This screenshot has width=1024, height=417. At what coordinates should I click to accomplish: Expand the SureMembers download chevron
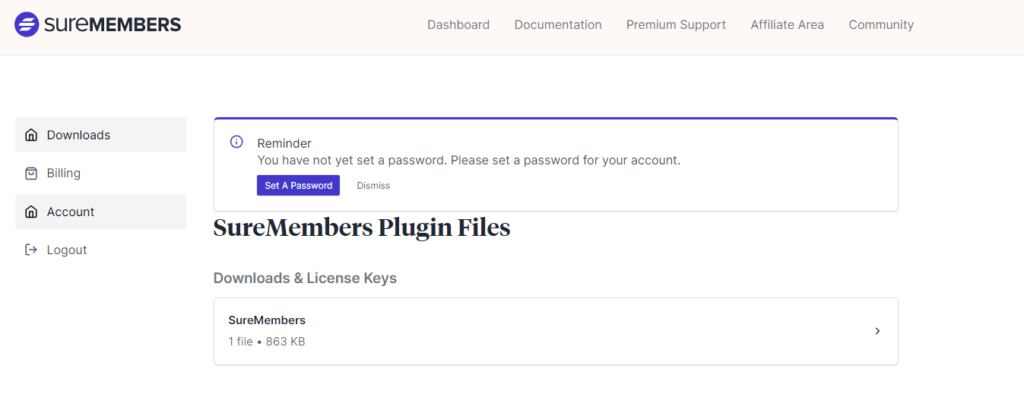(x=877, y=331)
